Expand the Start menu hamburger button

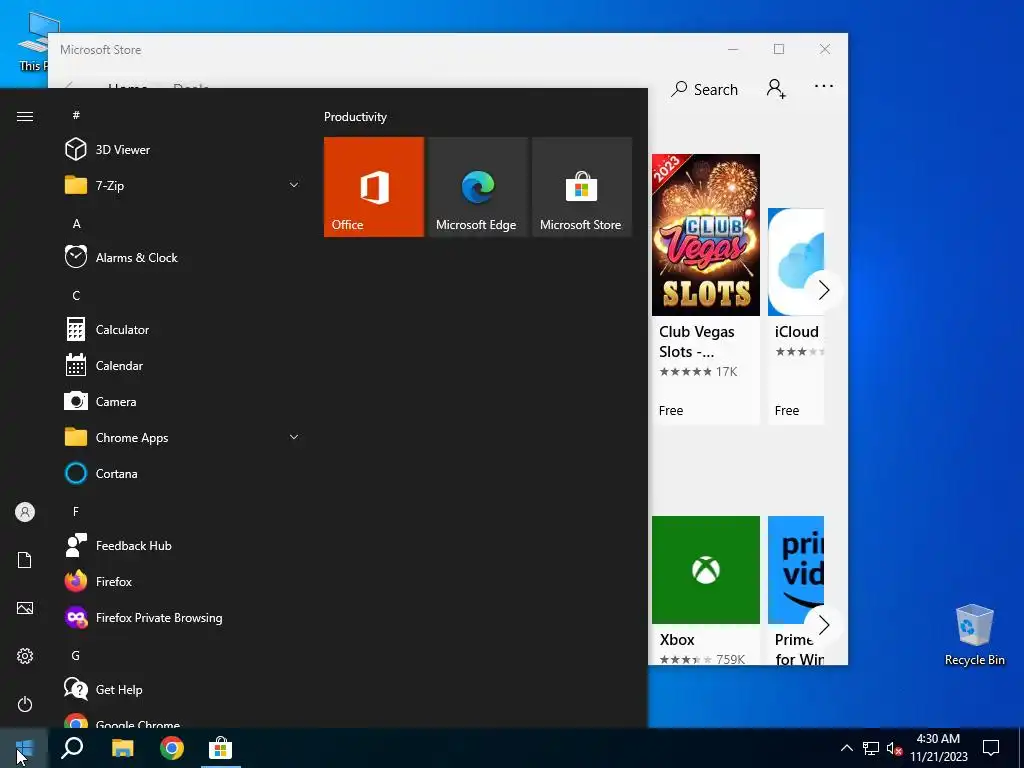pos(25,116)
